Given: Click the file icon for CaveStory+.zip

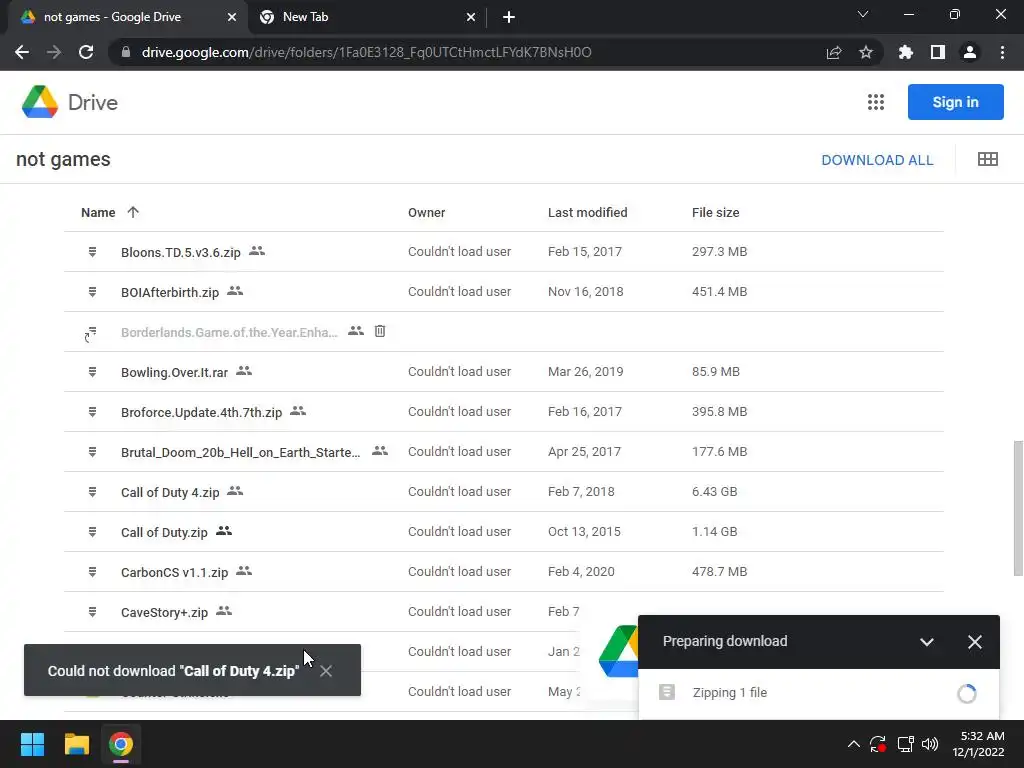Looking at the screenshot, I should (92, 612).
